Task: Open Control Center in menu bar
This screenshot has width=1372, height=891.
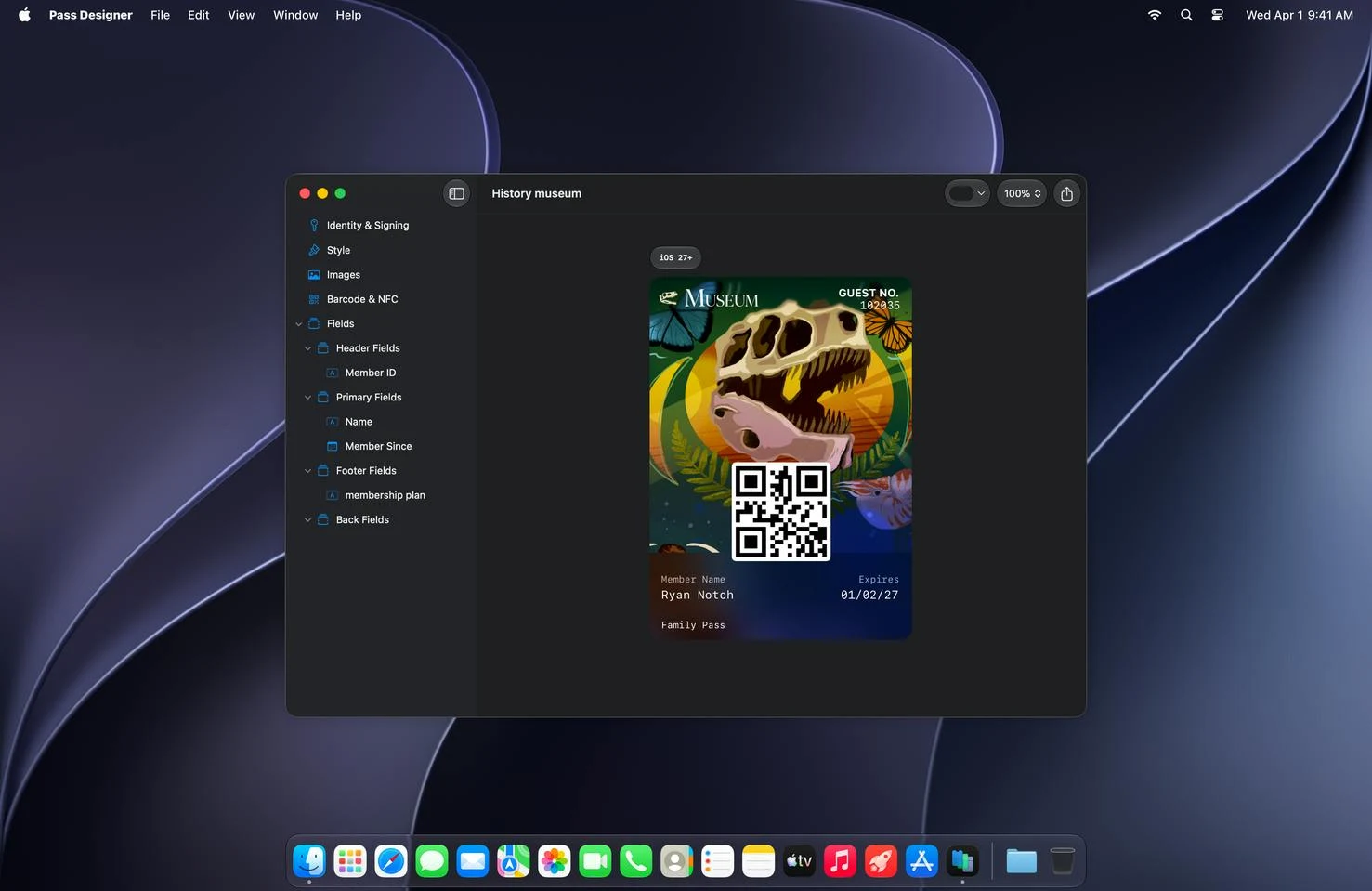Action: (x=1217, y=15)
